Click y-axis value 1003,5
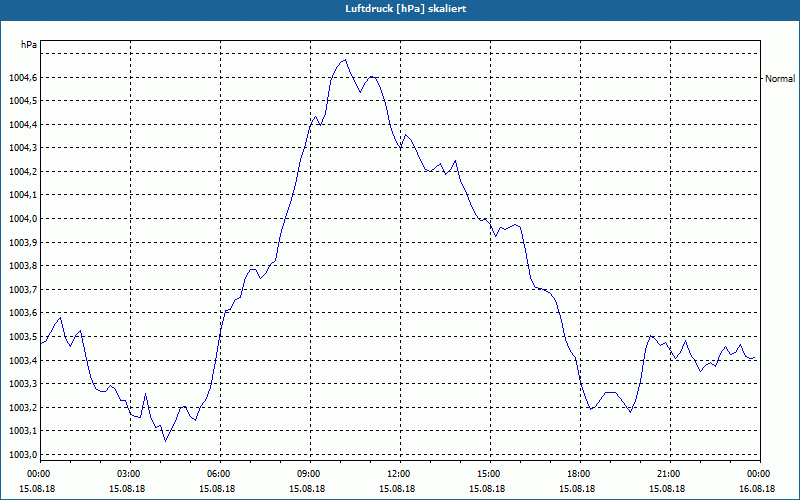 coord(23,337)
